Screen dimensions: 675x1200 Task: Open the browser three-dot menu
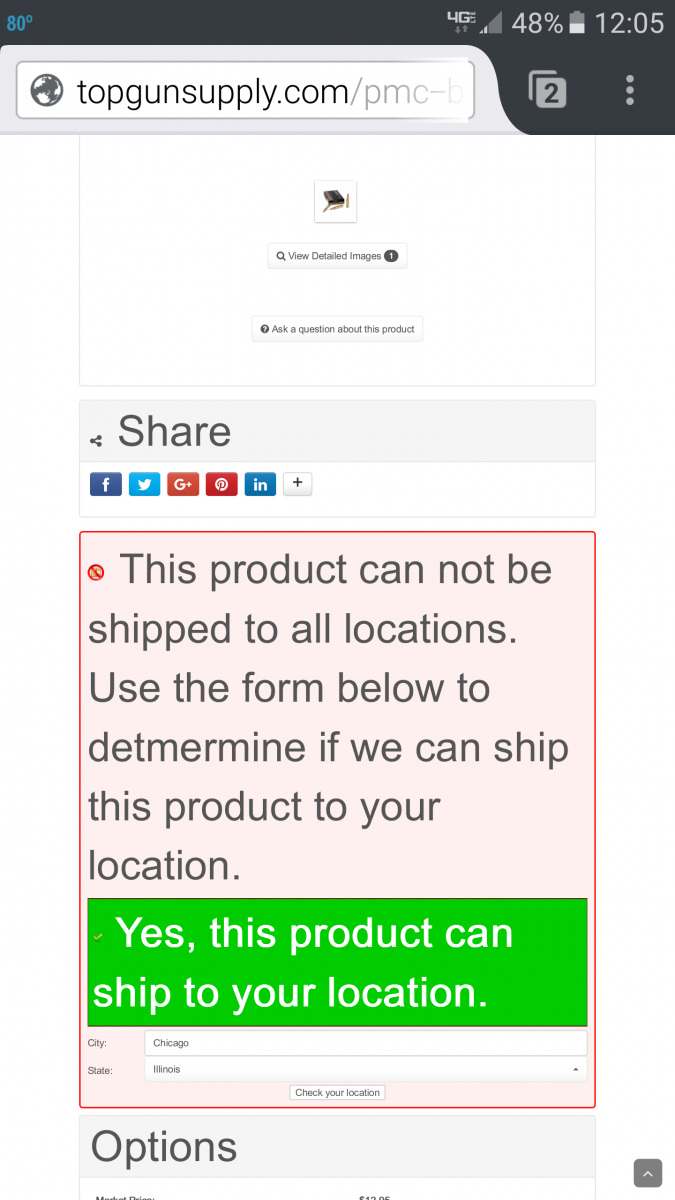pyautogui.click(x=630, y=91)
